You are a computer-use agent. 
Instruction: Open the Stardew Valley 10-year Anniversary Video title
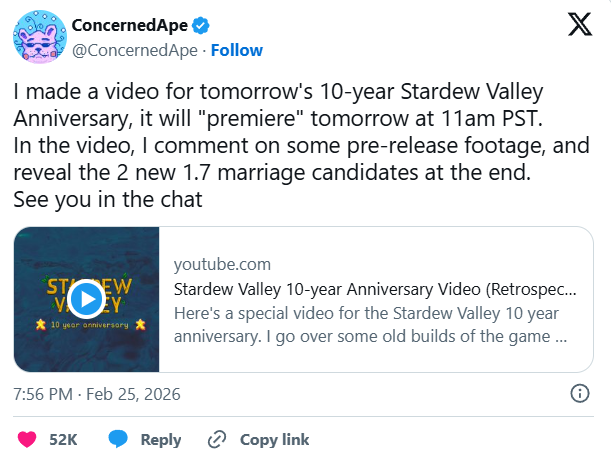coord(374,289)
